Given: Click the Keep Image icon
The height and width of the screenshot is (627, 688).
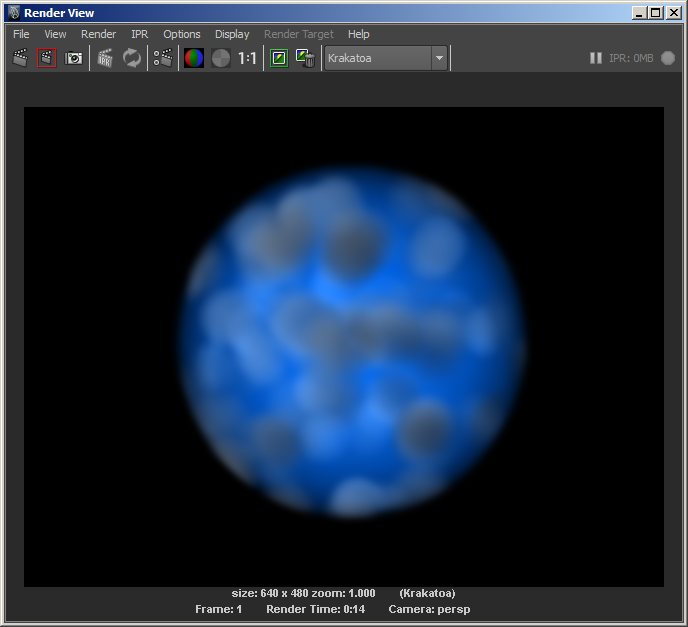Looking at the screenshot, I should tap(279, 58).
